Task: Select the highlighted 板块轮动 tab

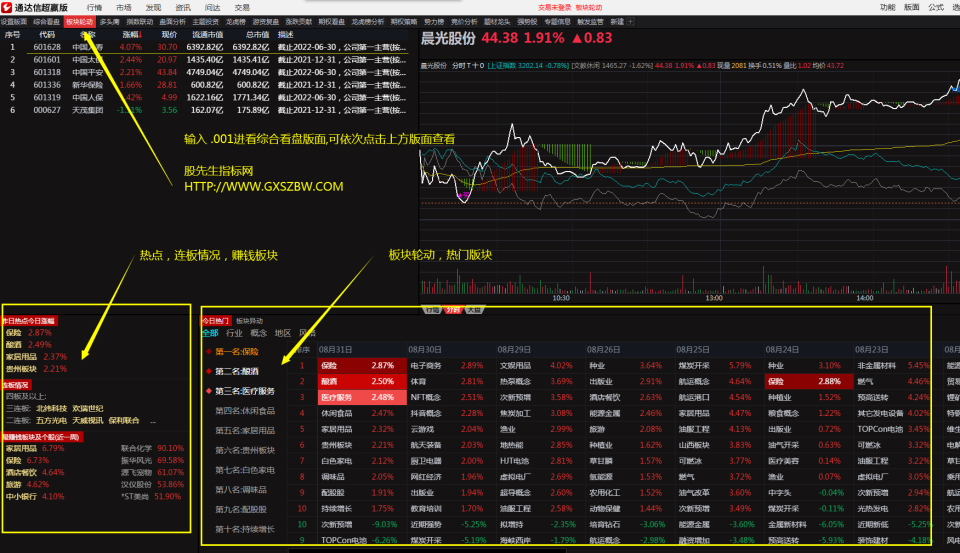Action: tap(80, 21)
